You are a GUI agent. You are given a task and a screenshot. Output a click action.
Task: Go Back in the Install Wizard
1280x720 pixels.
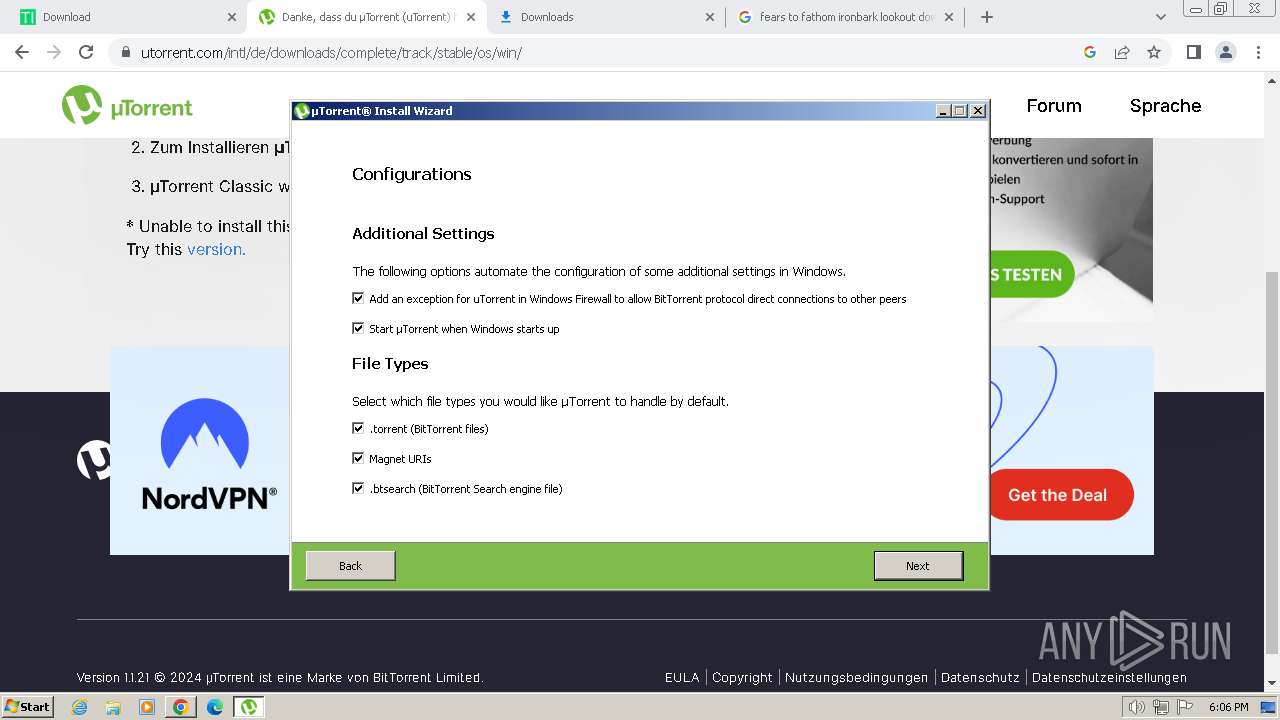coord(350,566)
